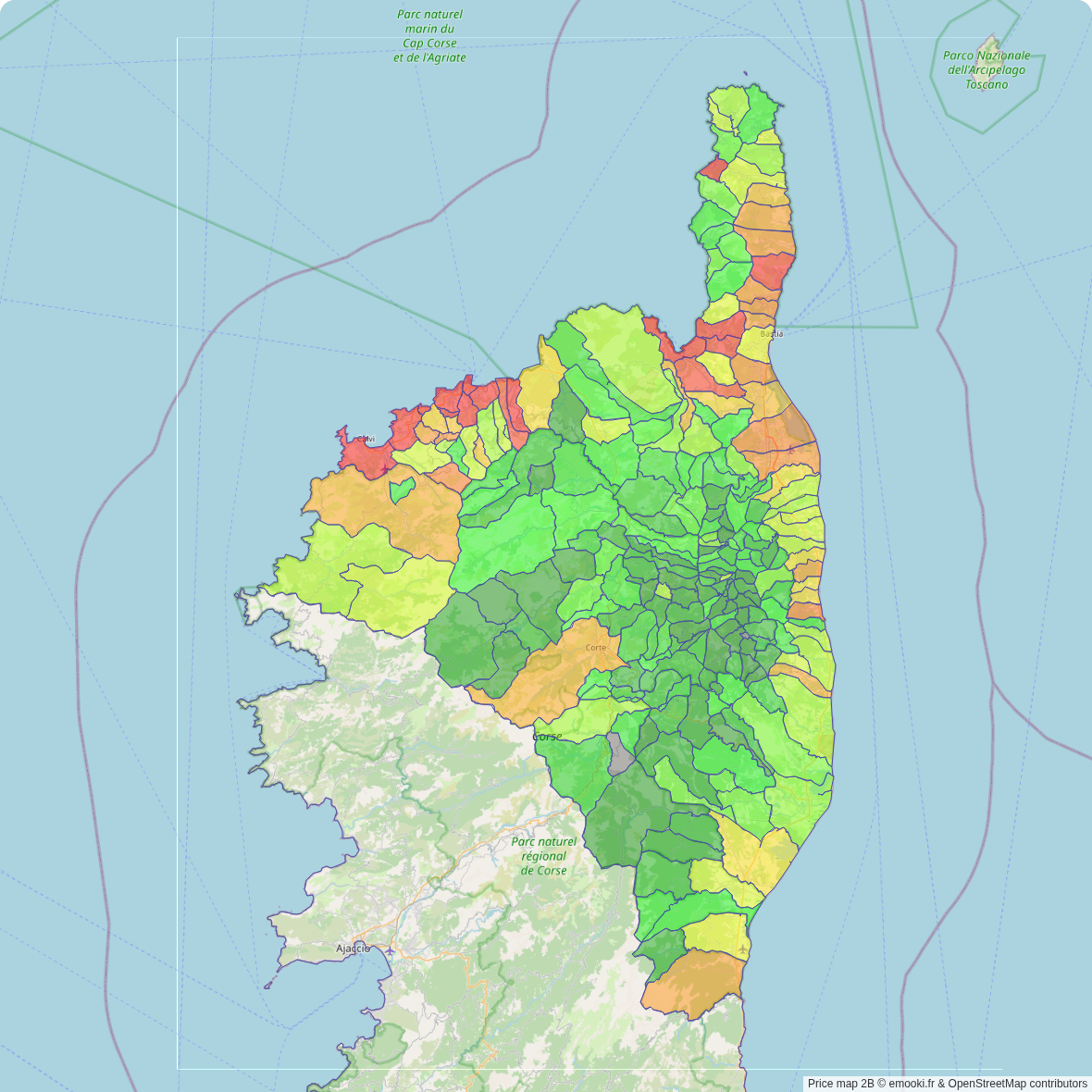Click the airport icon beside Ajaccio

(x=391, y=949)
